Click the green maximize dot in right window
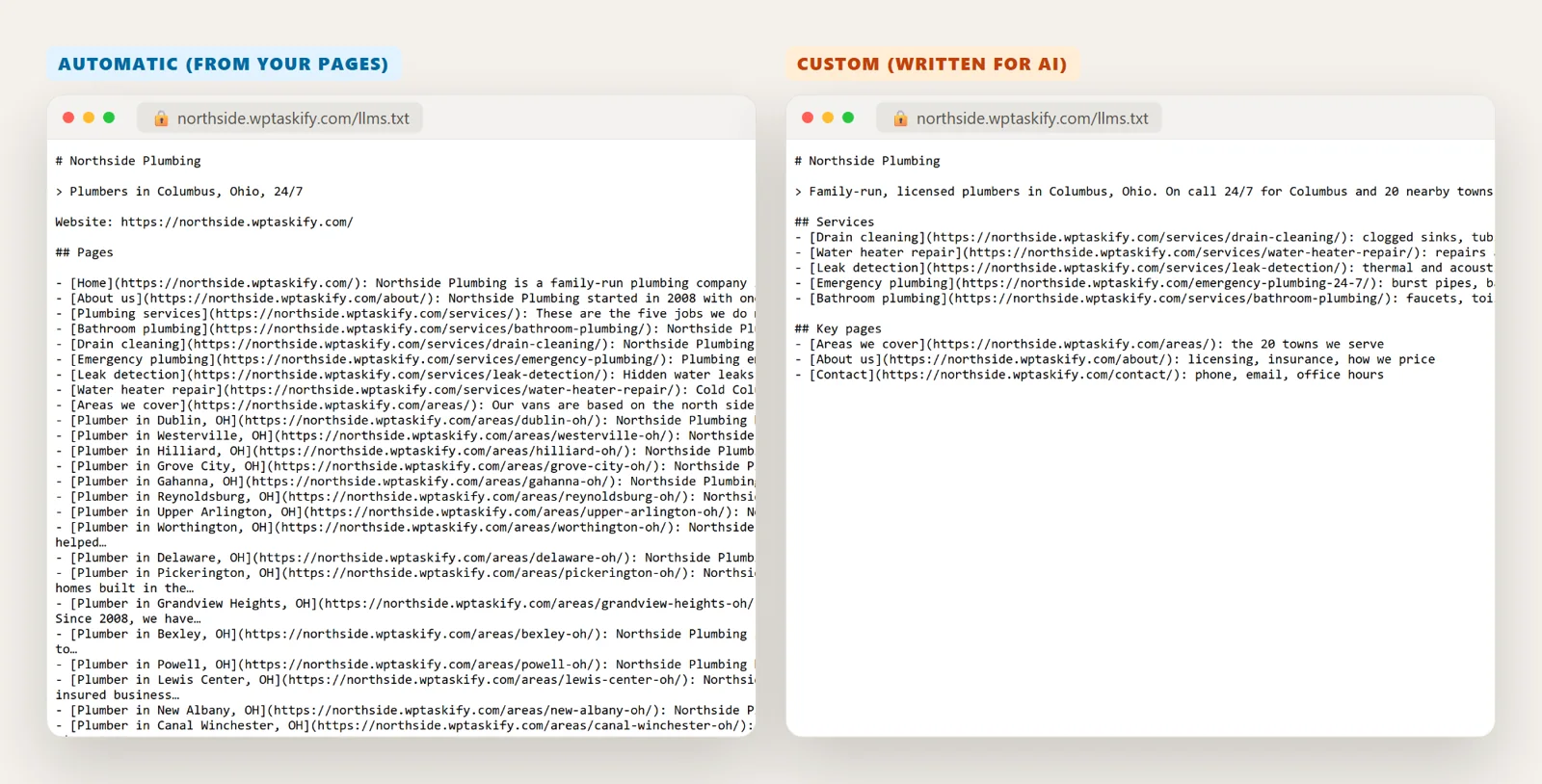1542x784 pixels. tap(848, 118)
